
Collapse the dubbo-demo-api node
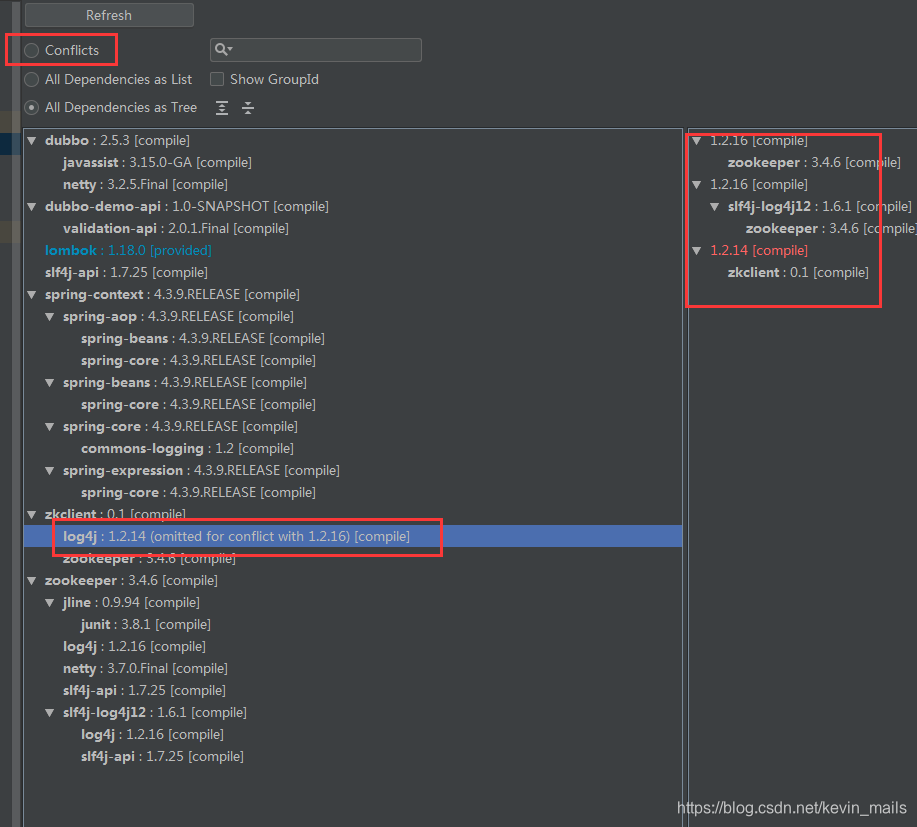click(x=32, y=206)
